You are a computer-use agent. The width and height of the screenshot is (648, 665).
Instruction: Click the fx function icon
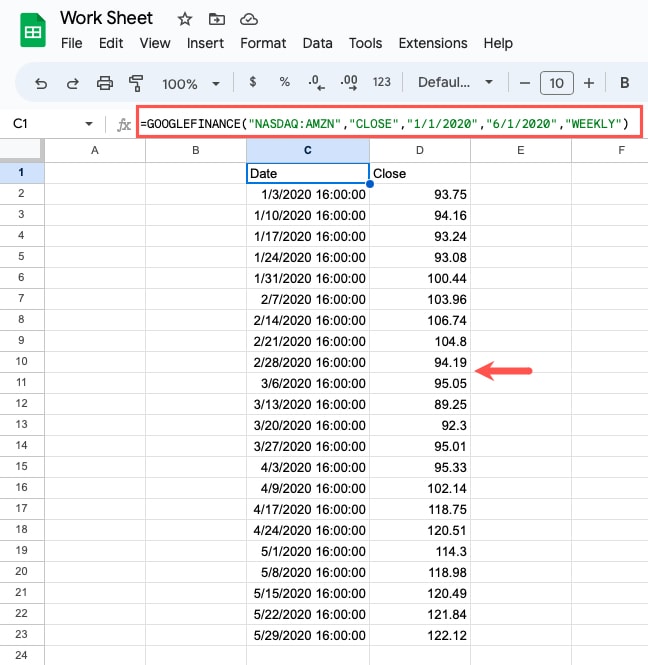pos(123,125)
